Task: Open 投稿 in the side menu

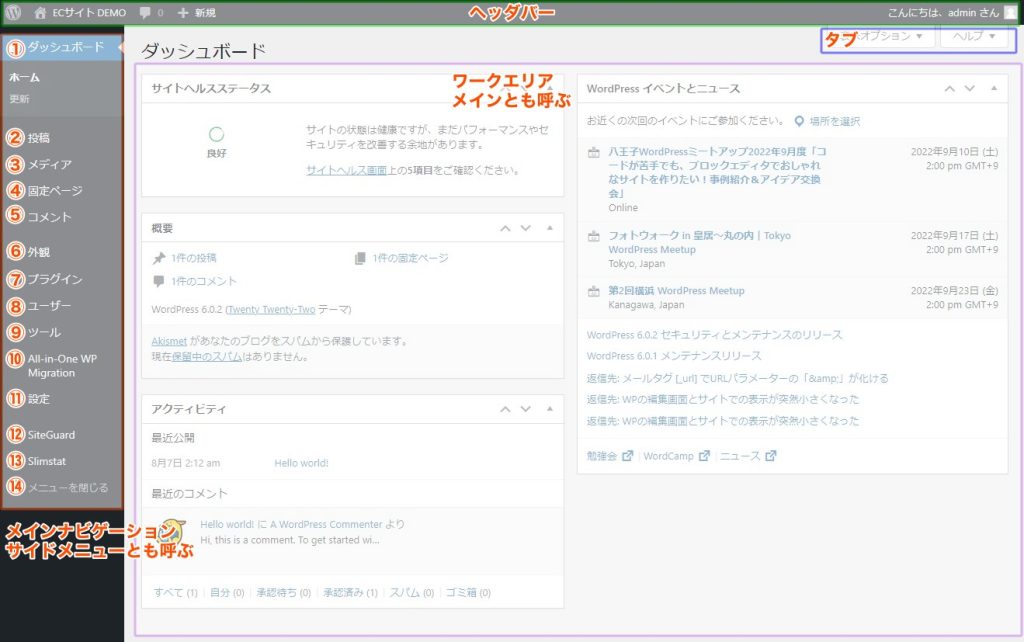Action: tap(39, 138)
